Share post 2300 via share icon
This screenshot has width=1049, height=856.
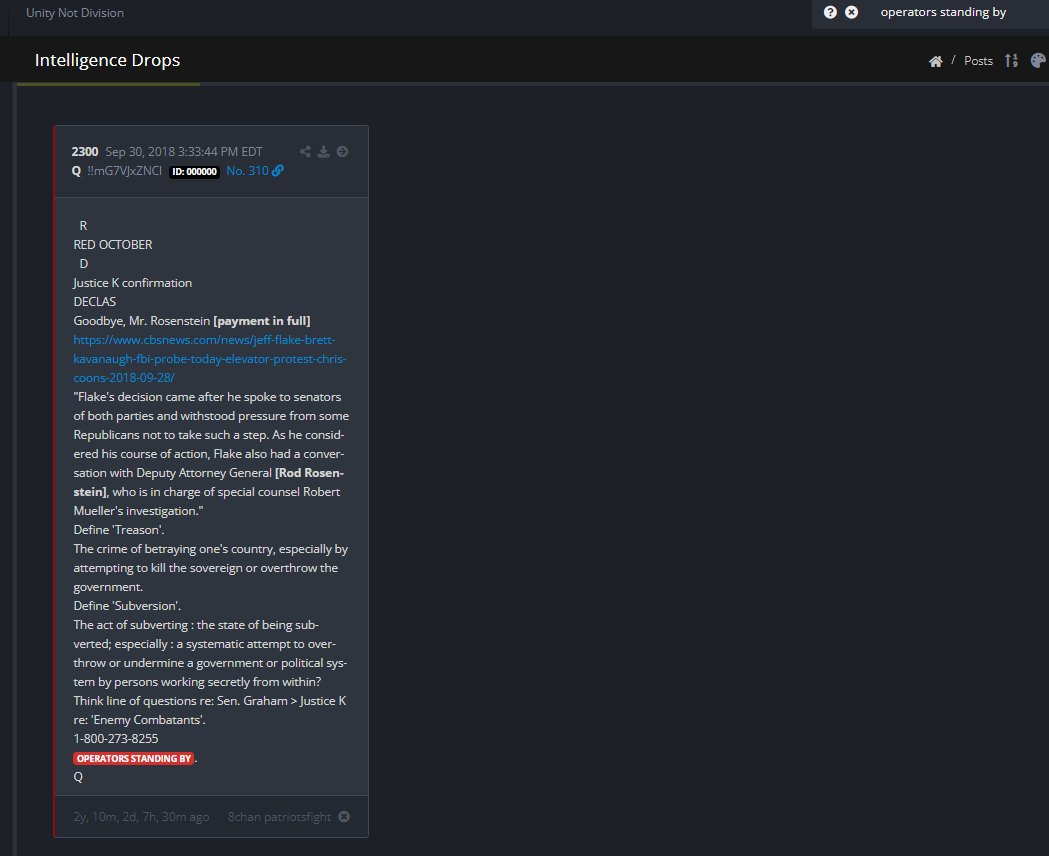(x=305, y=152)
